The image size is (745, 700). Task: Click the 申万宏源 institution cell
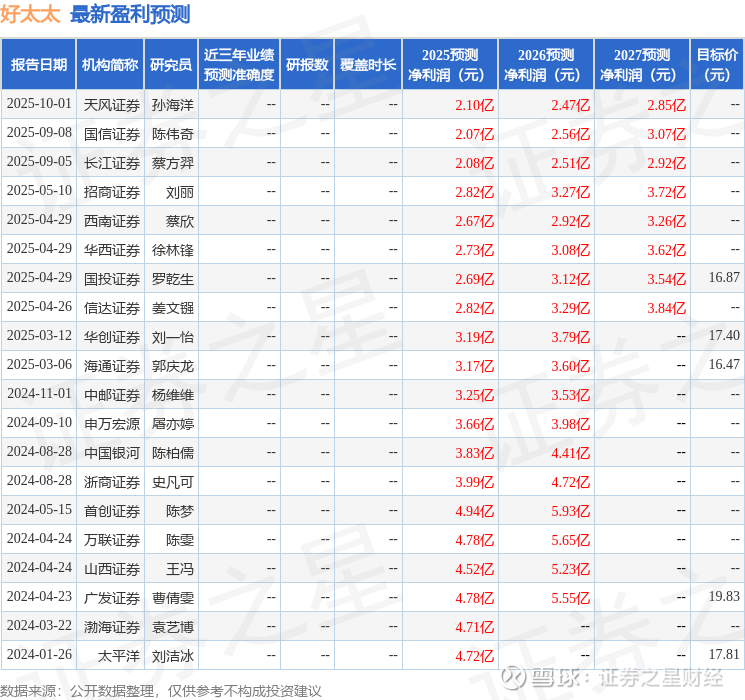[112, 424]
